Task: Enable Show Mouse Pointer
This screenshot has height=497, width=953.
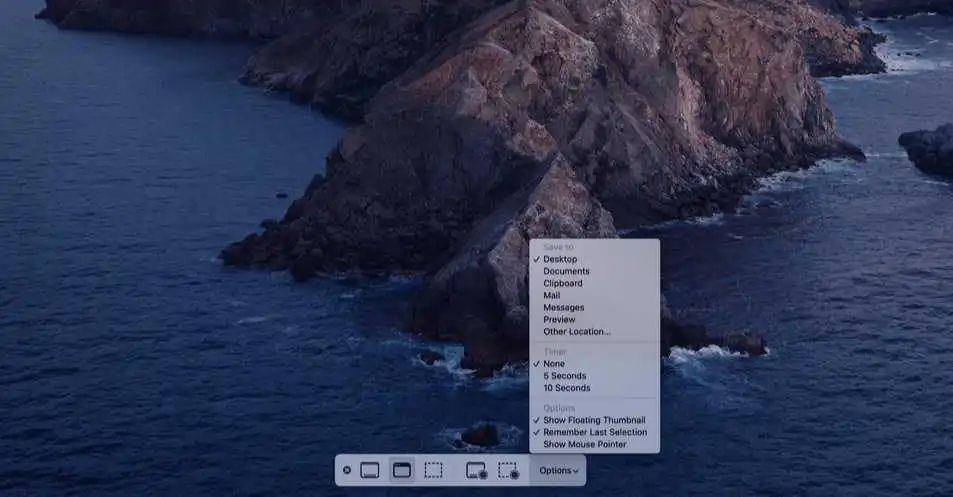Action: (x=584, y=444)
